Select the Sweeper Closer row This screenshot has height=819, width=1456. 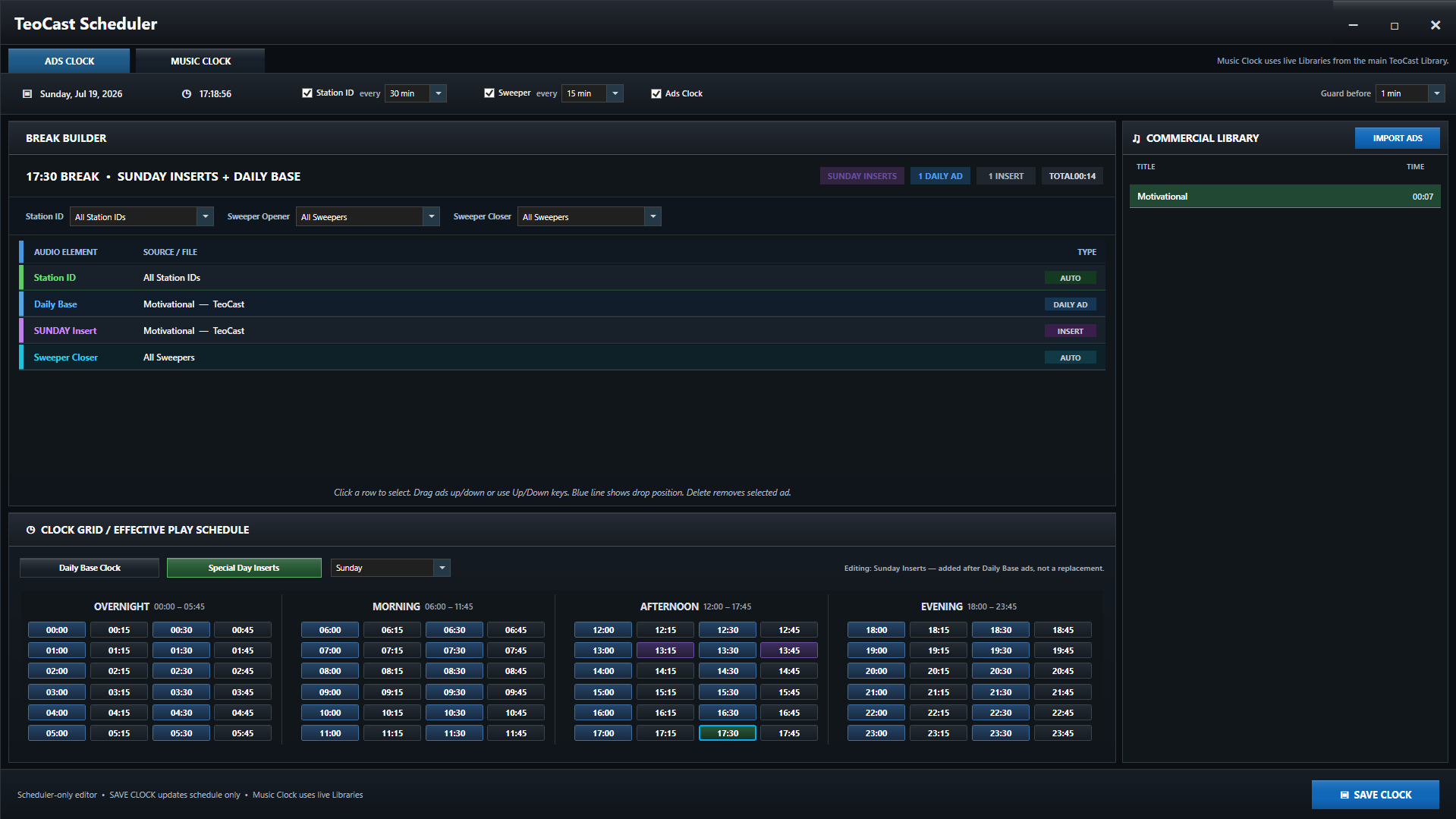(x=561, y=358)
